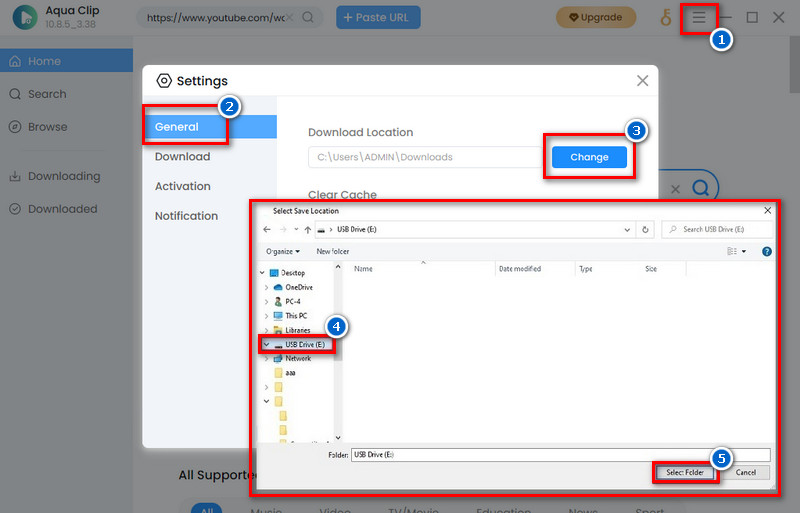Viewport: 800px width, 513px height.
Task: Click the Folder name input field
Action: (x=560, y=454)
